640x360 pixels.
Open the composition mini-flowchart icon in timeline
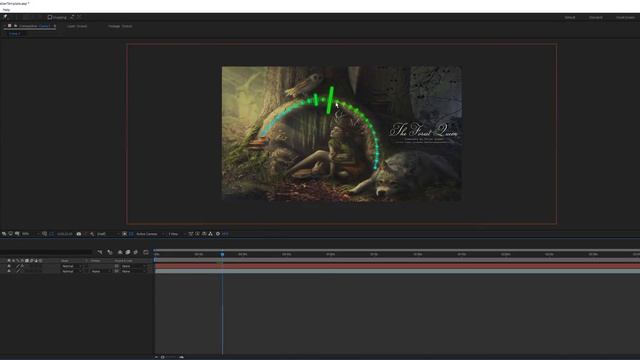100,252
